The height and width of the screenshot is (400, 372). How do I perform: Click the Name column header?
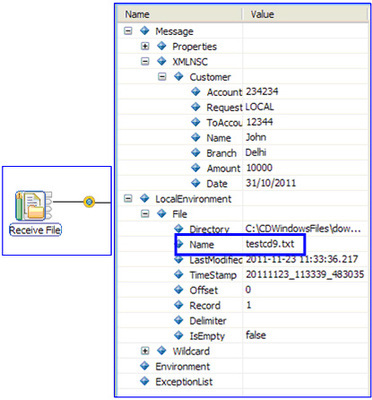(179, 15)
